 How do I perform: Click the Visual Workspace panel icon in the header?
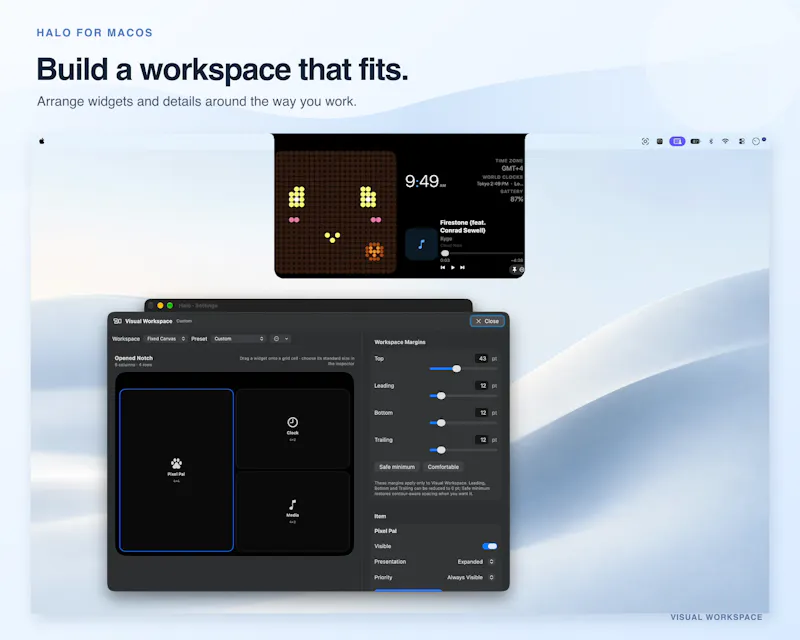tap(117, 321)
